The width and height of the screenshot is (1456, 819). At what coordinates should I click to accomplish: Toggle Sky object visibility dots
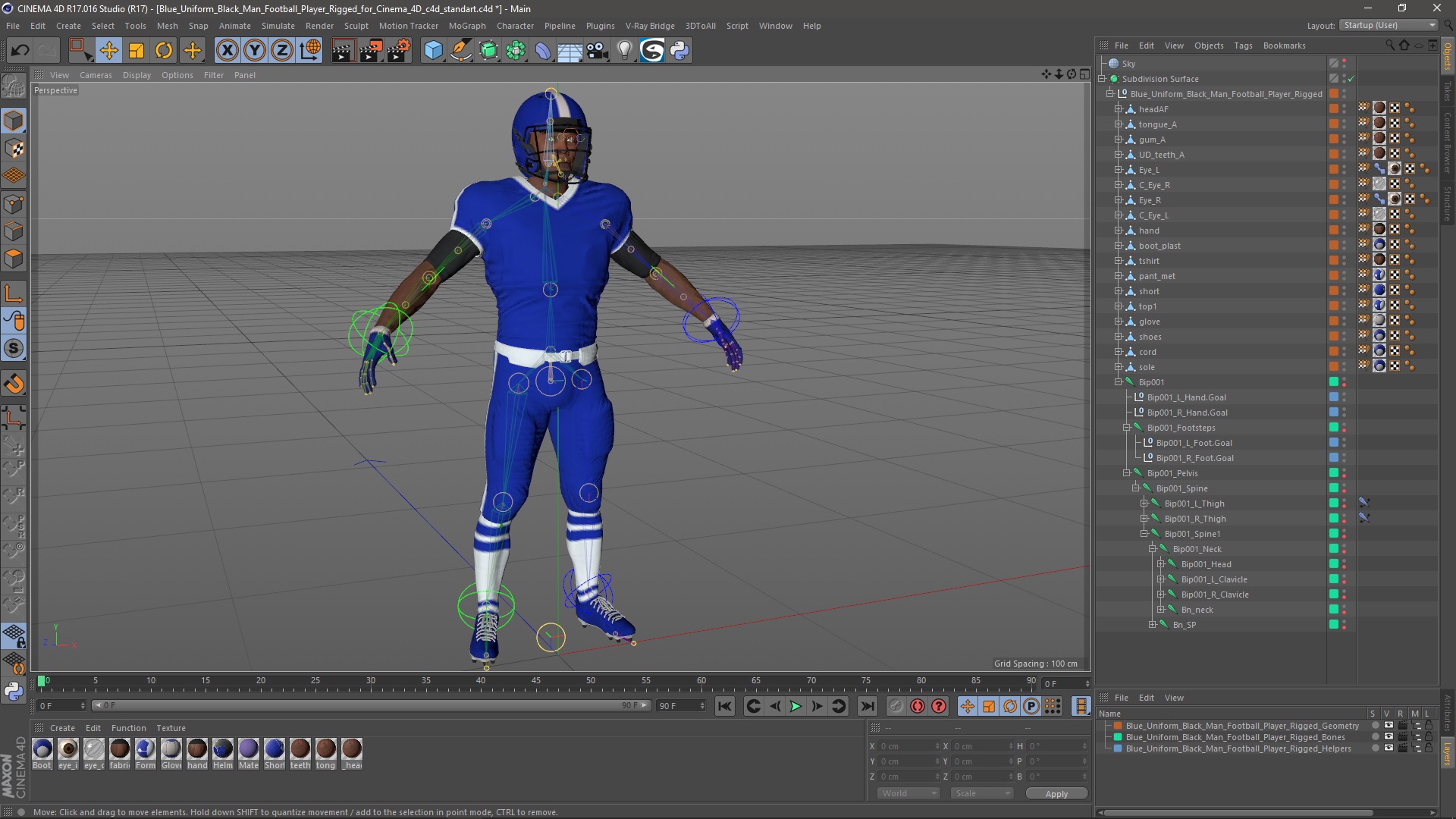coord(1345,64)
